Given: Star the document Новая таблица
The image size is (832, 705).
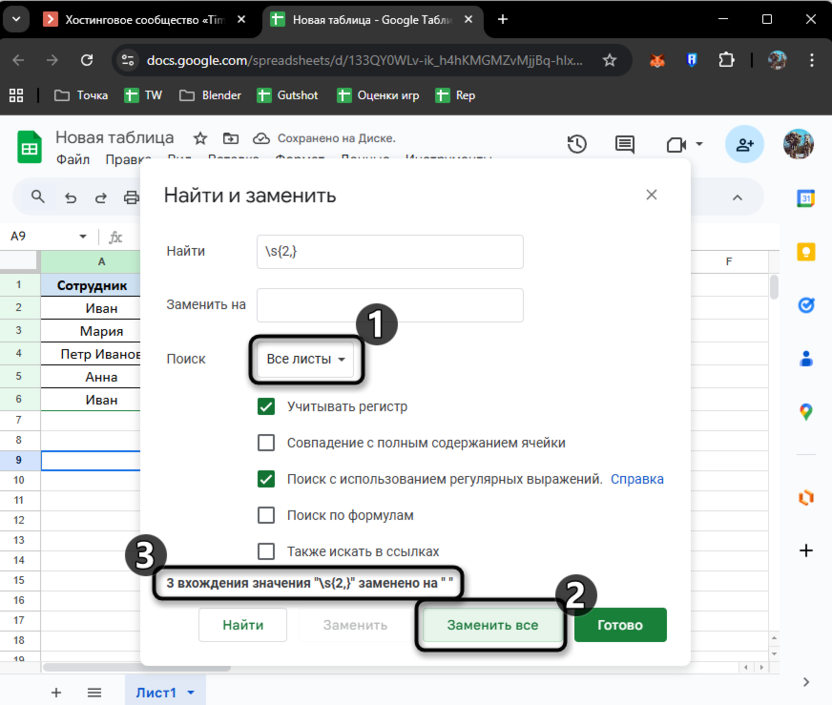Looking at the screenshot, I should click(x=200, y=138).
